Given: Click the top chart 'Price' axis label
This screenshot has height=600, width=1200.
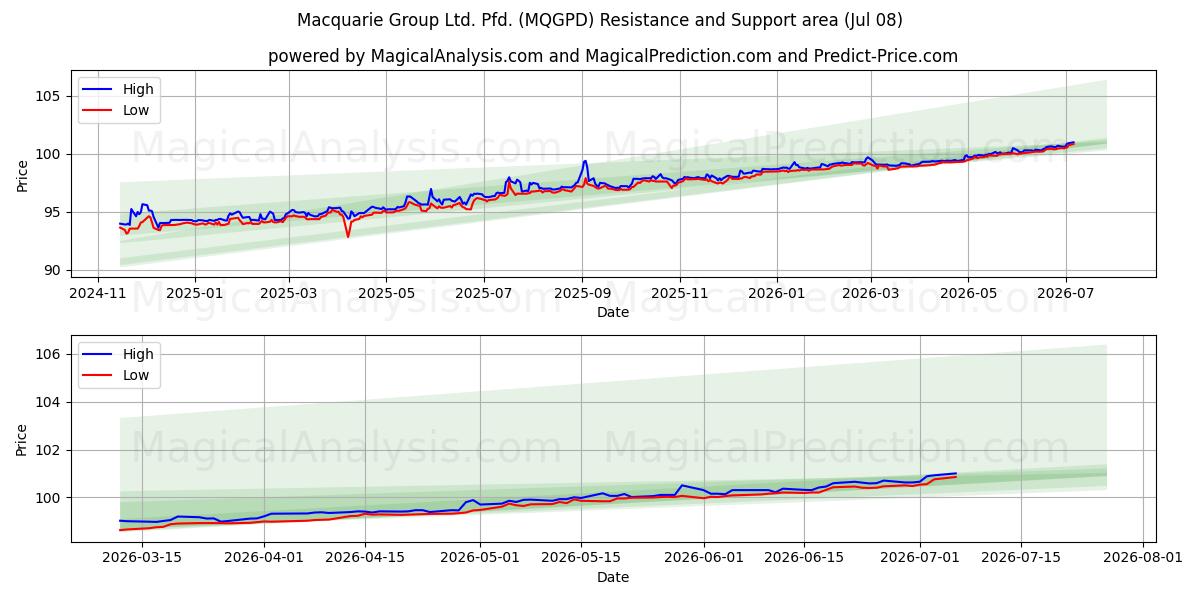Looking at the screenshot, I should pyautogui.click(x=23, y=175).
